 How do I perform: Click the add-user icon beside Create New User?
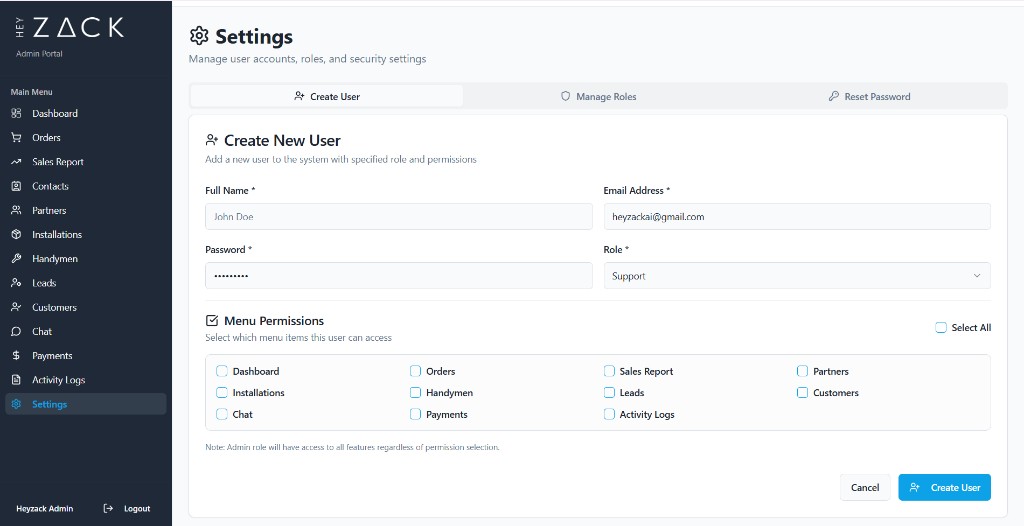click(212, 140)
